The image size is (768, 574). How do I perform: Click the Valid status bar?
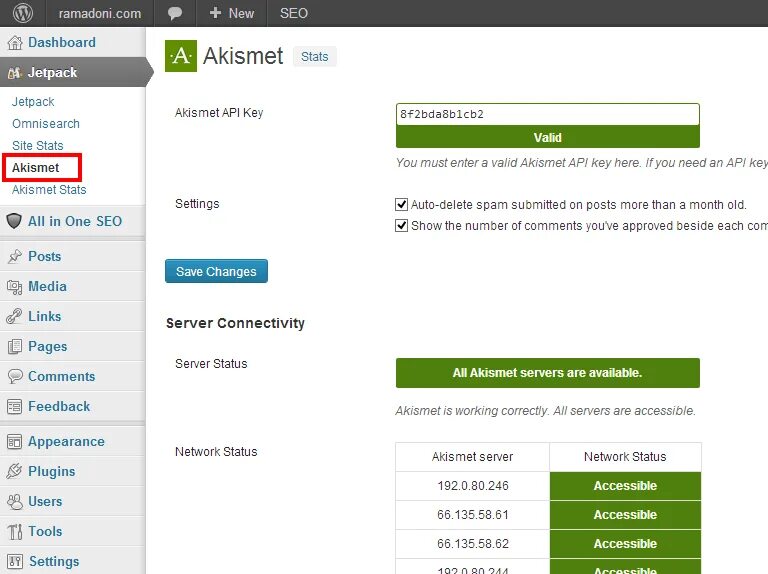548,137
